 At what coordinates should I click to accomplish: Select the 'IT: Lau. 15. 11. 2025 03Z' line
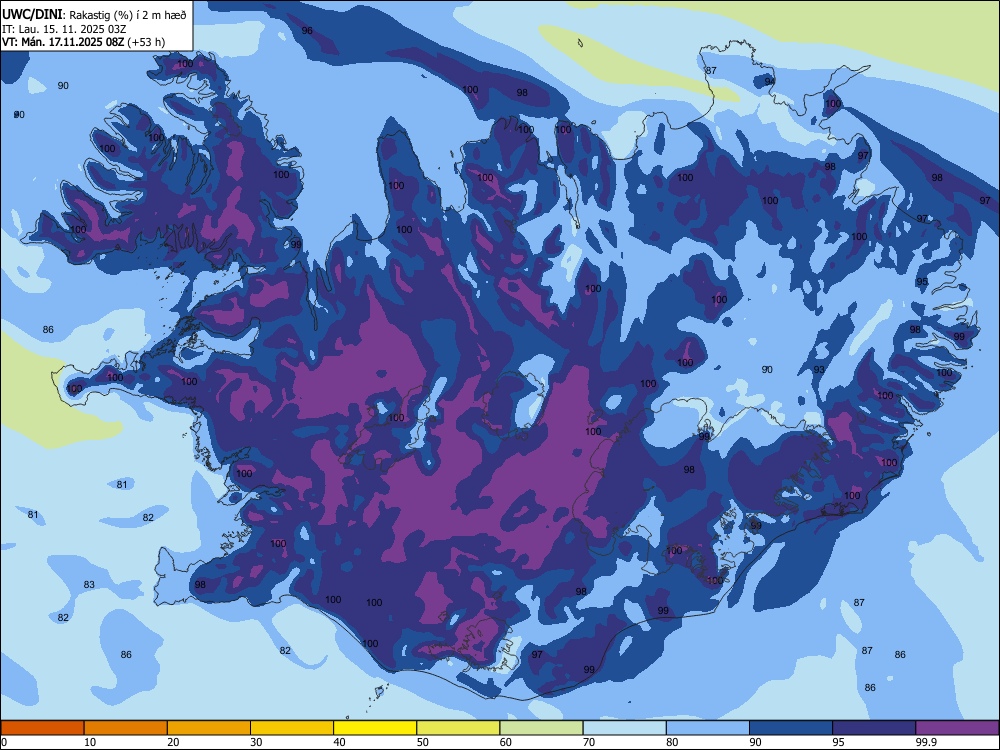click(64, 29)
